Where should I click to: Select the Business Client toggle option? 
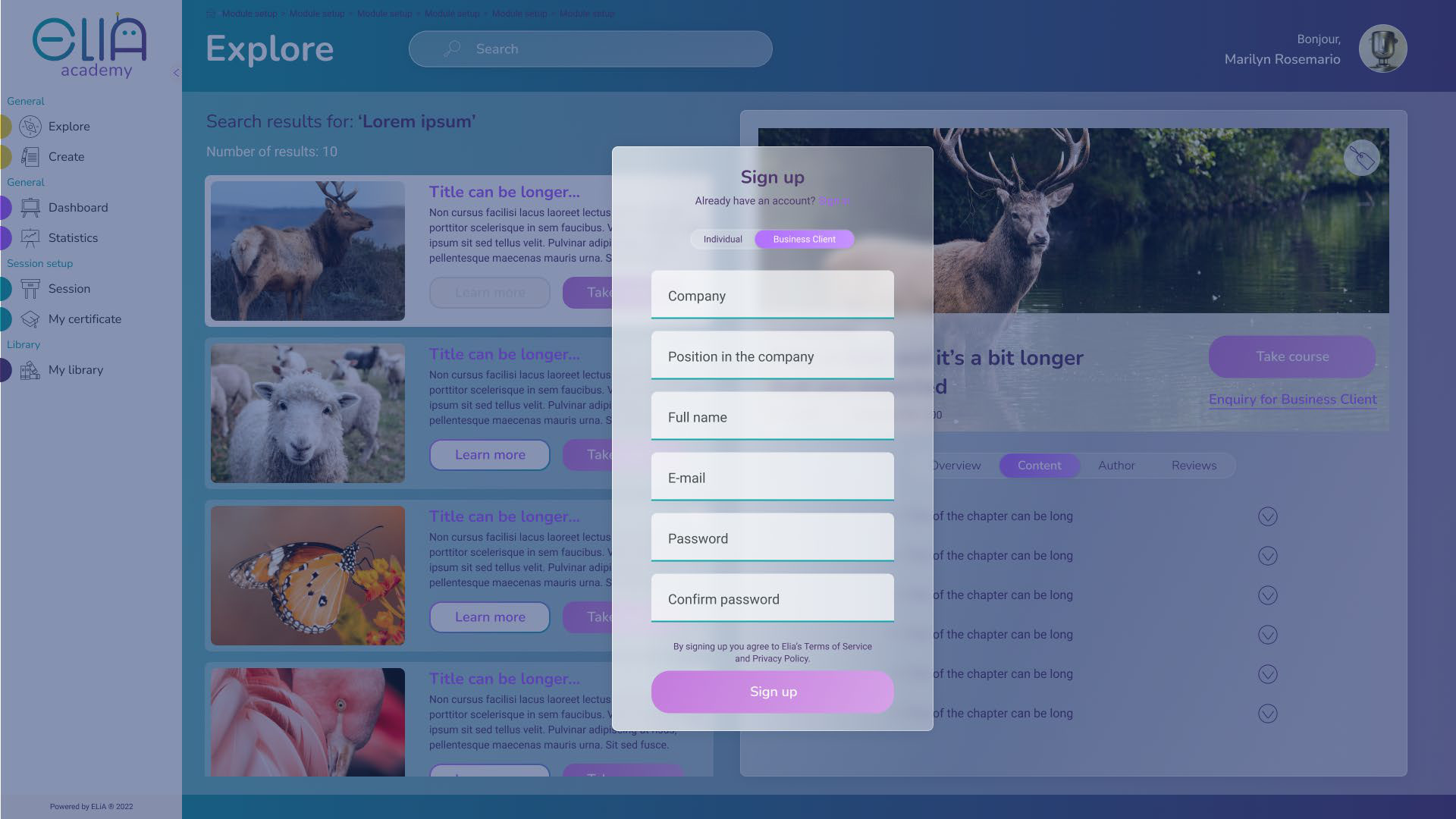coord(804,240)
